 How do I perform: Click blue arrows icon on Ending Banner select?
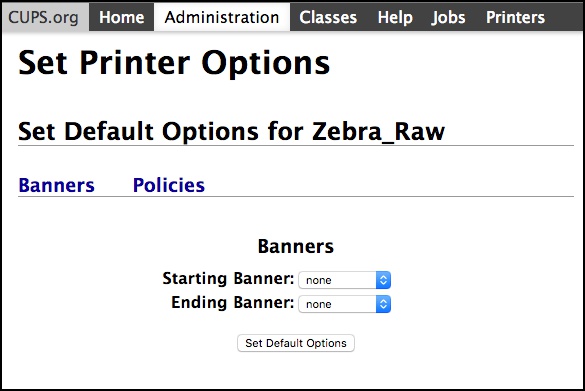[x=383, y=304]
